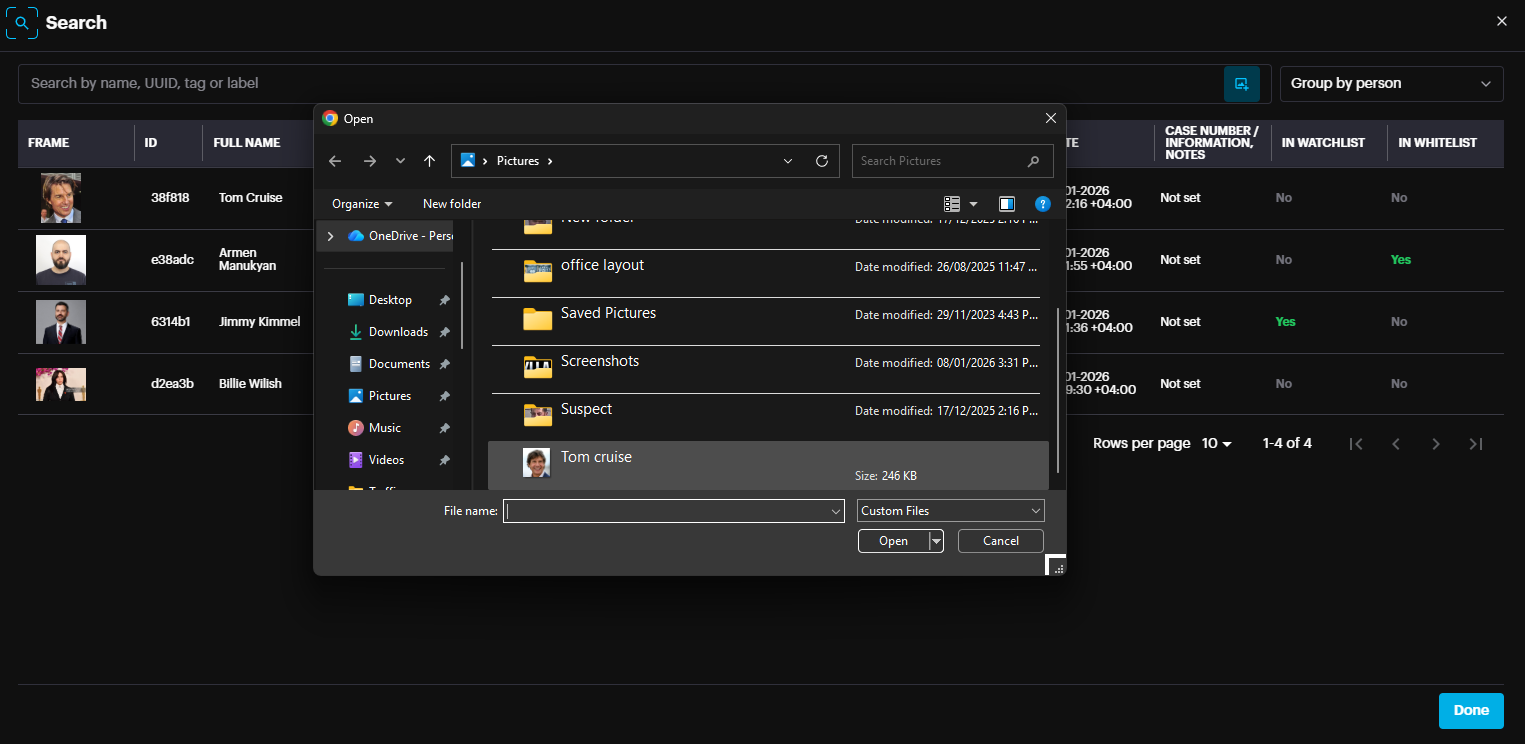
Task: Open the Group by person dropdown
Action: click(x=1391, y=84)
